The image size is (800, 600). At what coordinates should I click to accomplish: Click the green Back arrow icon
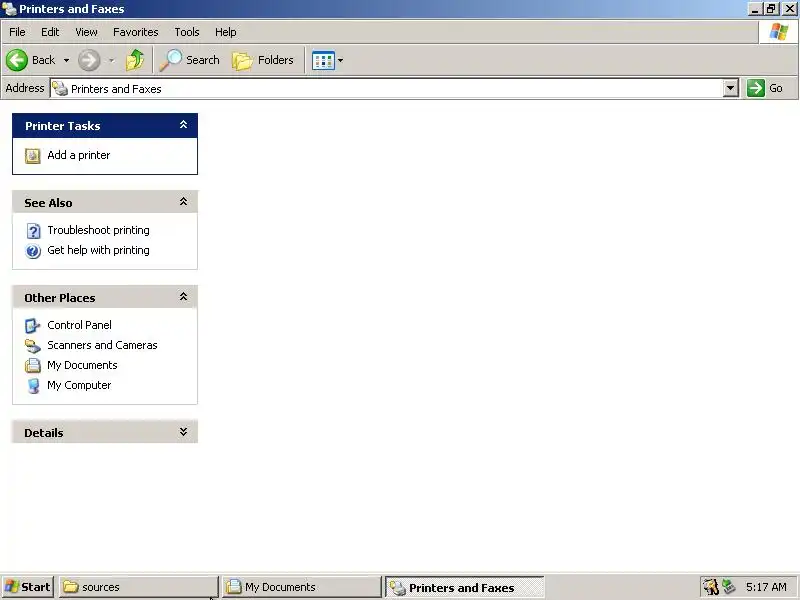coord(17,60)
